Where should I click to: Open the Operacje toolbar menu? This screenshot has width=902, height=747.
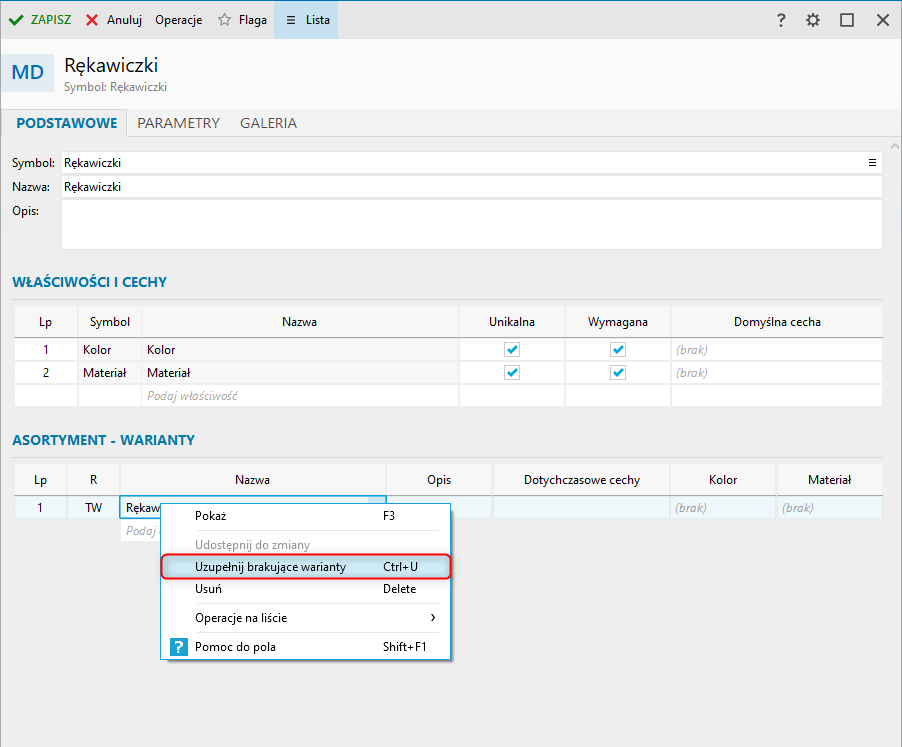(178, 20)
